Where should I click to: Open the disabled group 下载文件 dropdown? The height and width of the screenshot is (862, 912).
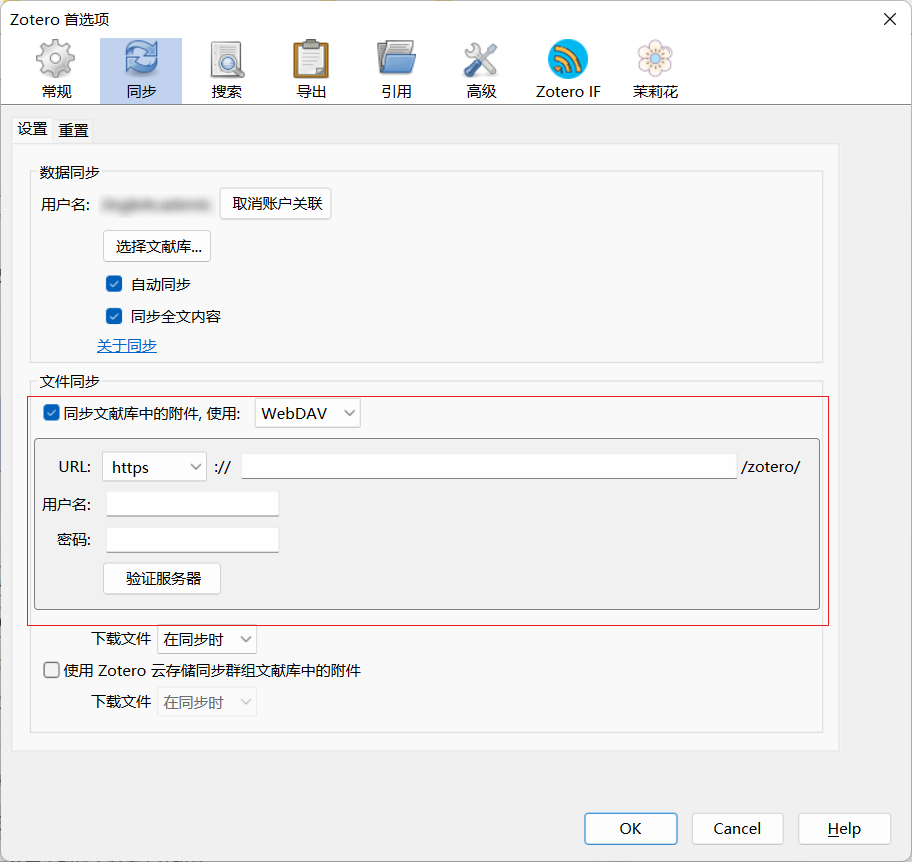(207, 702)
